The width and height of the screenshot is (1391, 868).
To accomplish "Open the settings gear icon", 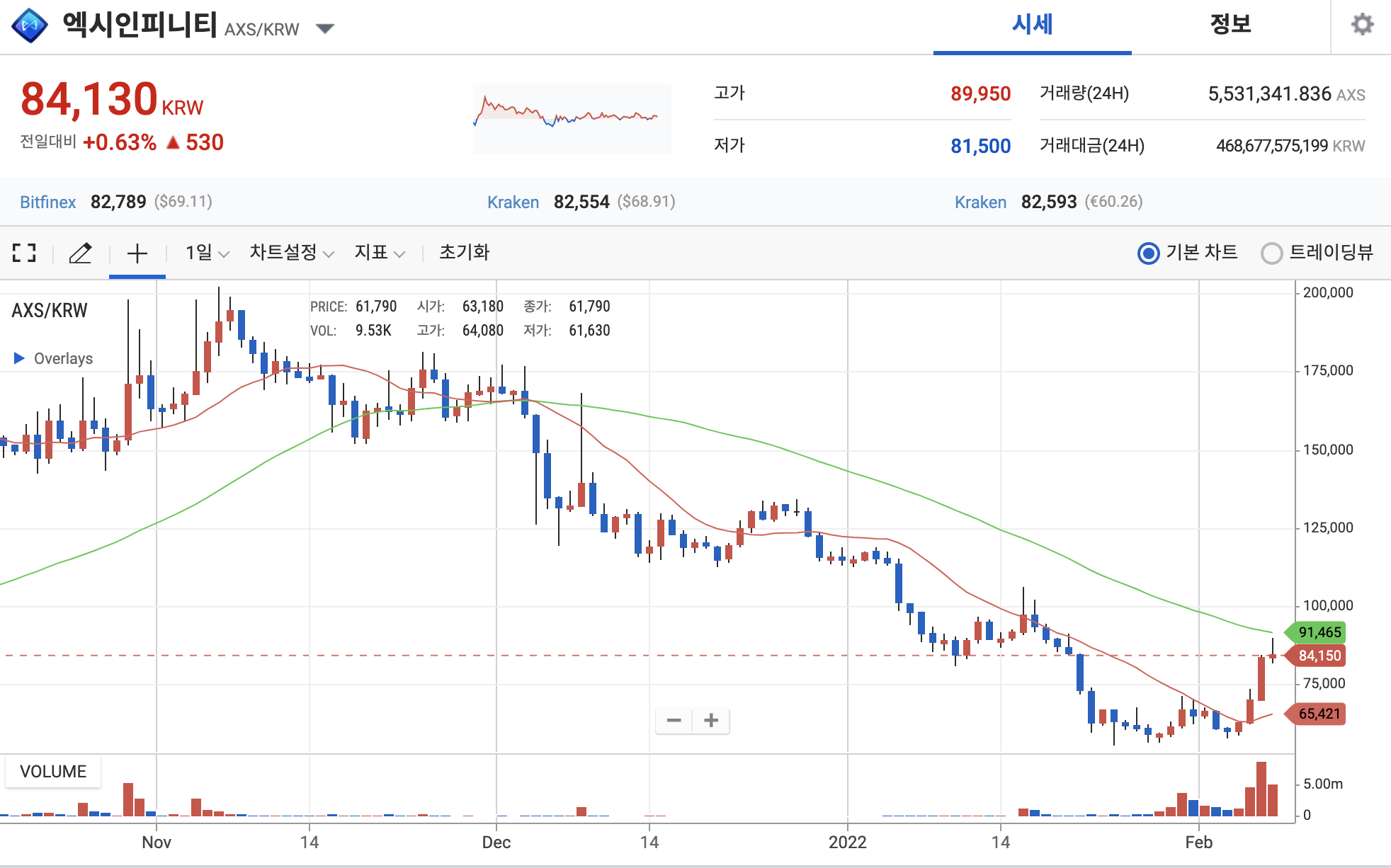I will coord(1362,25).
